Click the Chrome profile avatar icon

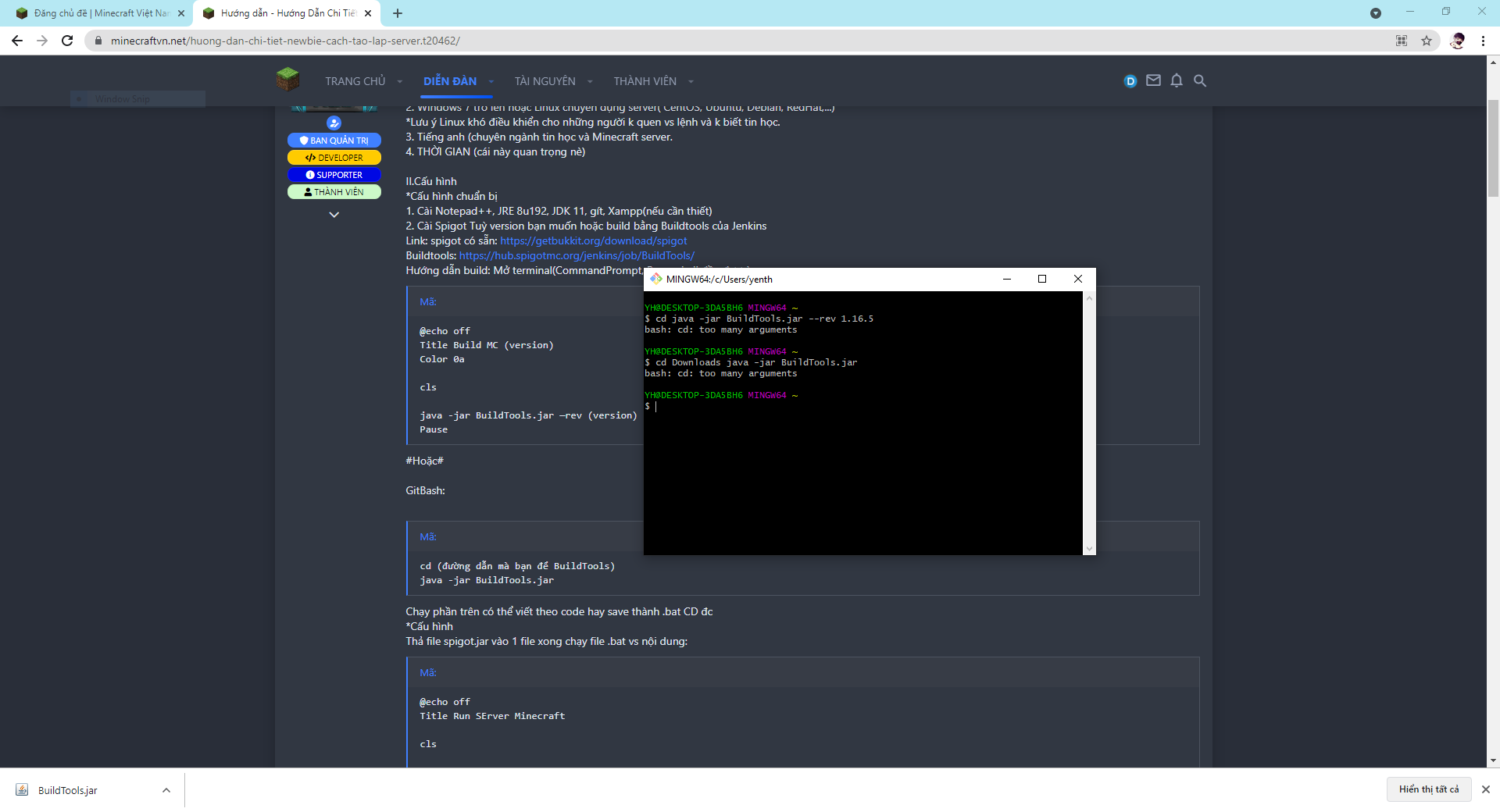1457,41
